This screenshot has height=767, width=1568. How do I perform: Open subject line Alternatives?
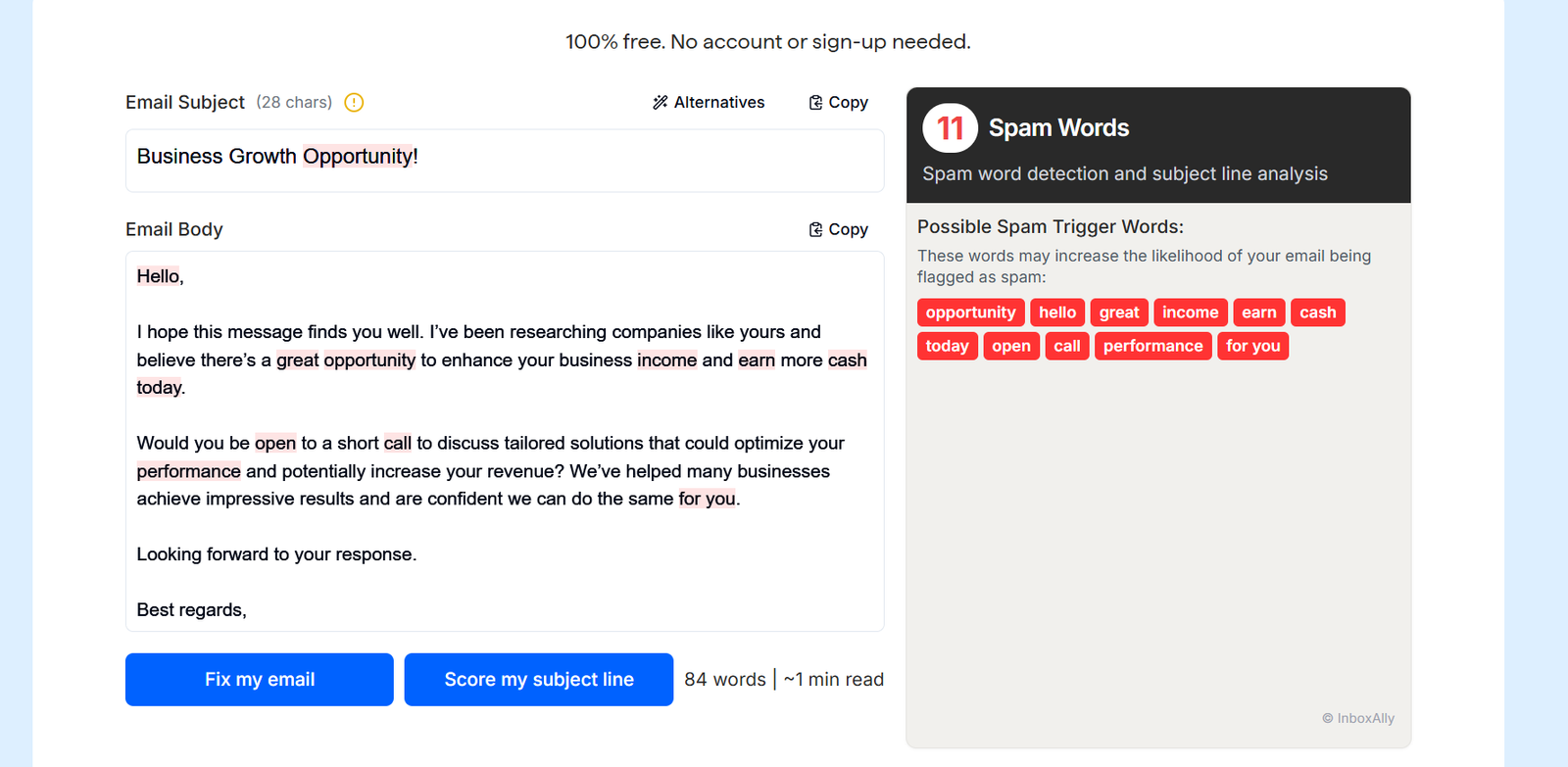click(709, 102)
